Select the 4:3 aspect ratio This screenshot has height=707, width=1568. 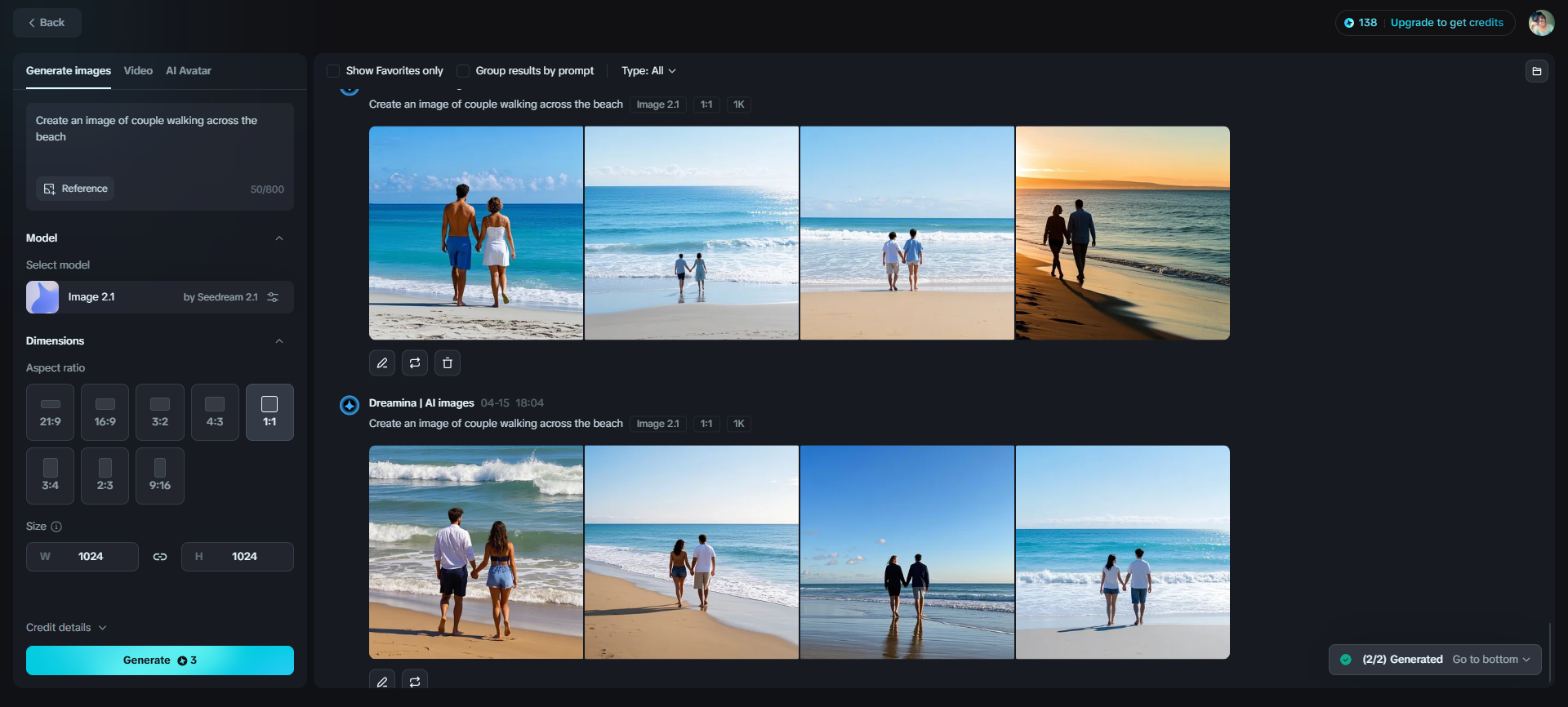click(x=215, y=412)
